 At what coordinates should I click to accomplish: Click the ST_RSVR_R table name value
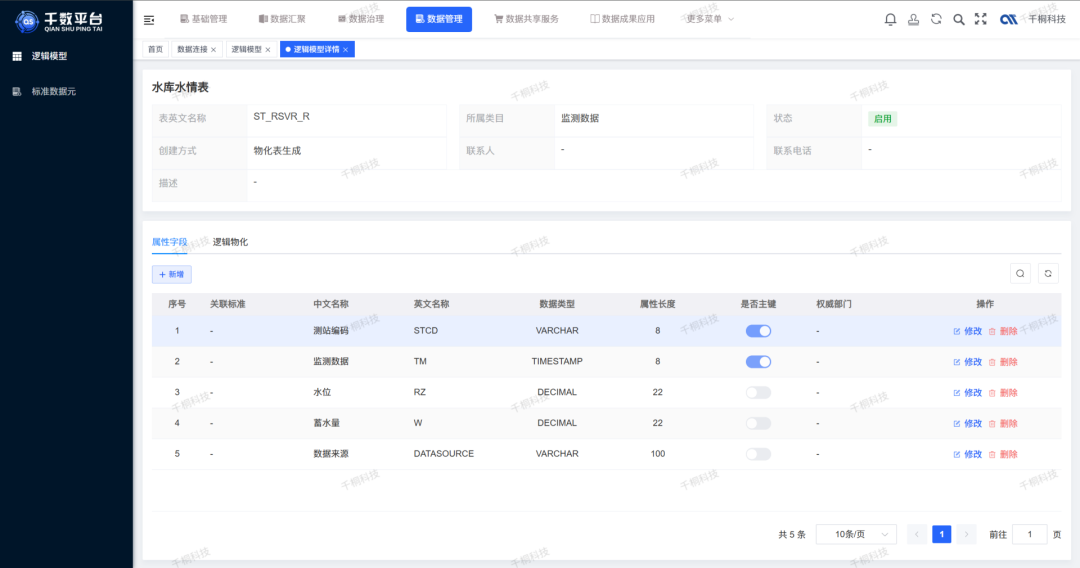[x=282, y=117]
